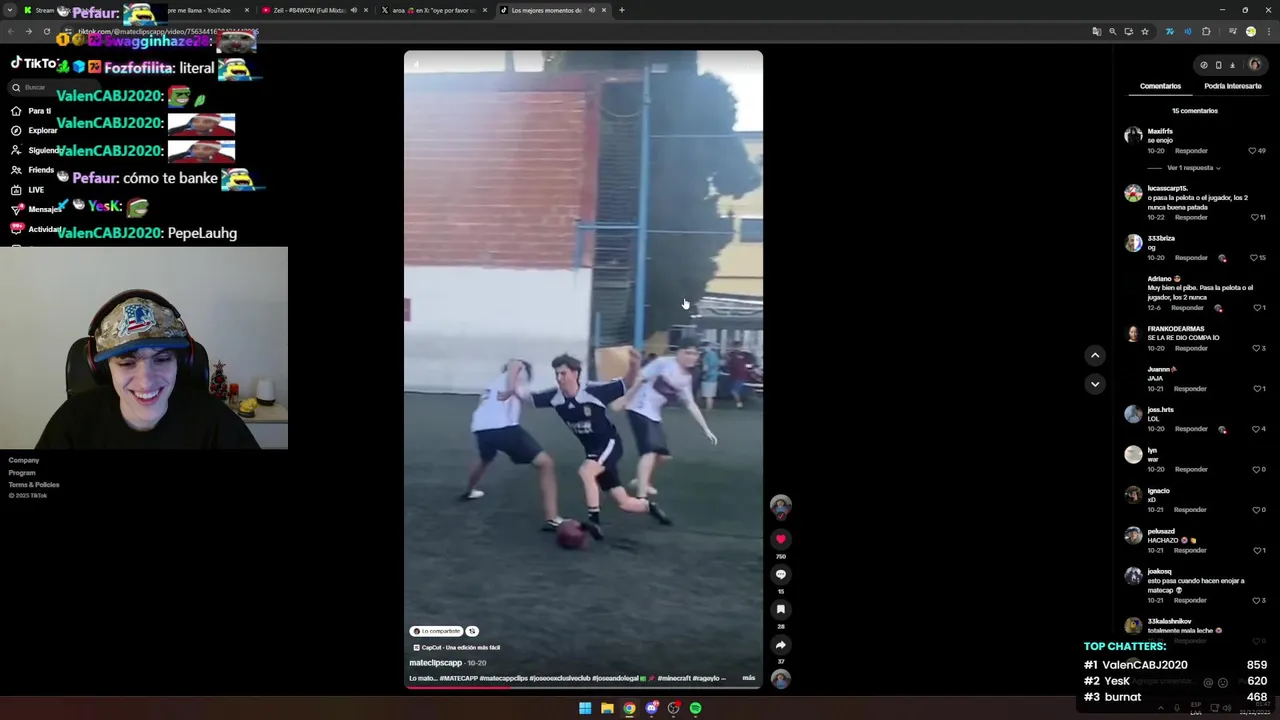Open a new browser tab with plus

pos(622,10)
